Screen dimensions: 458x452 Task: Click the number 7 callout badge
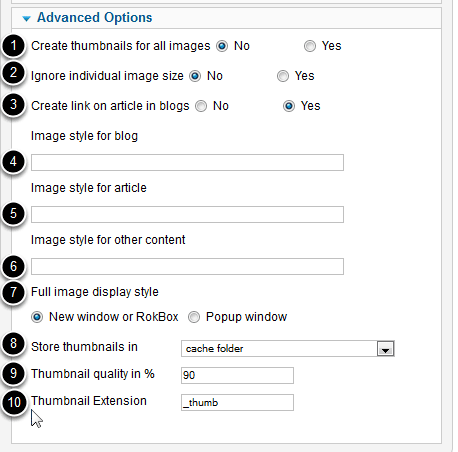point(13,292)
